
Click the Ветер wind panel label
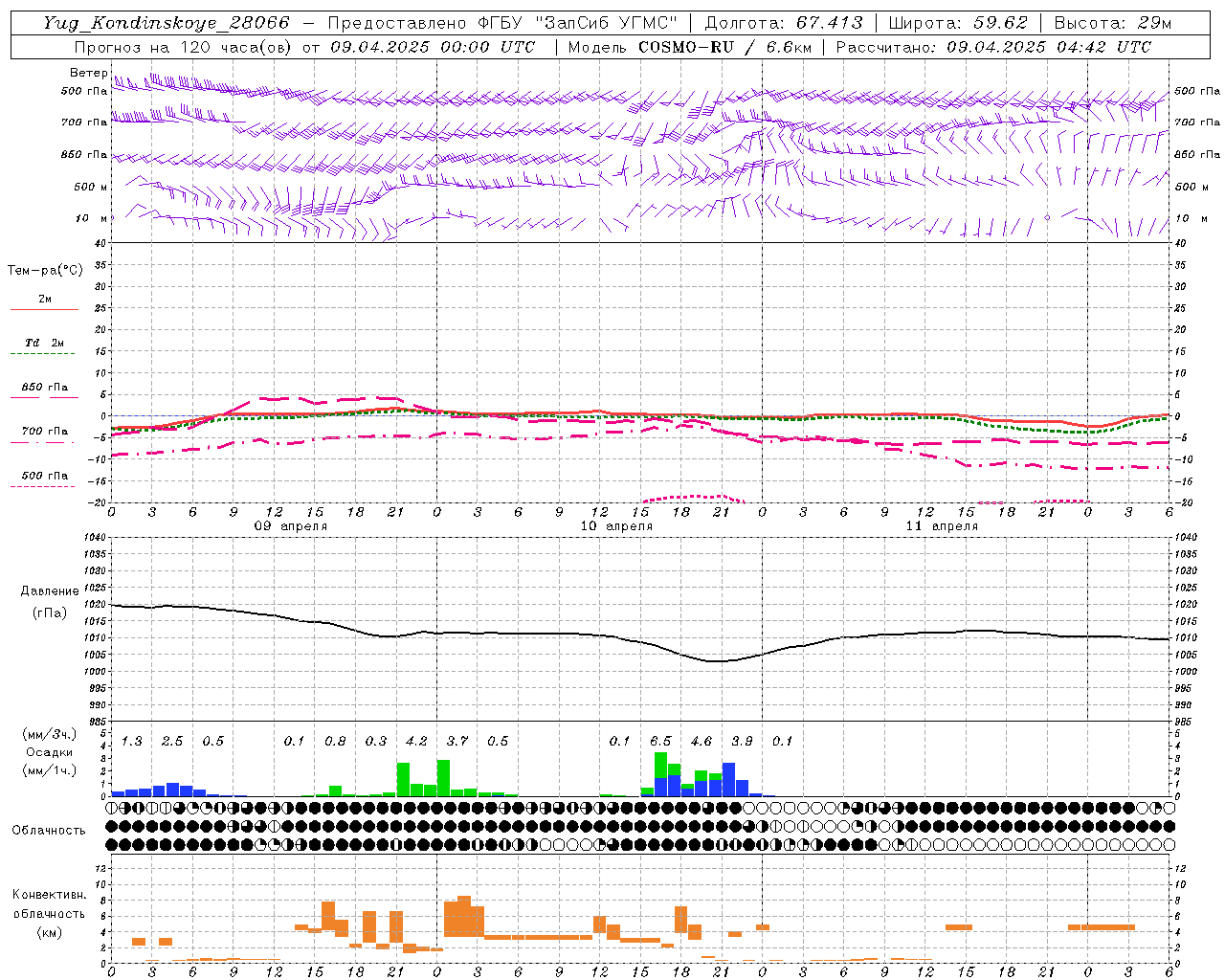tap(89, 73)
